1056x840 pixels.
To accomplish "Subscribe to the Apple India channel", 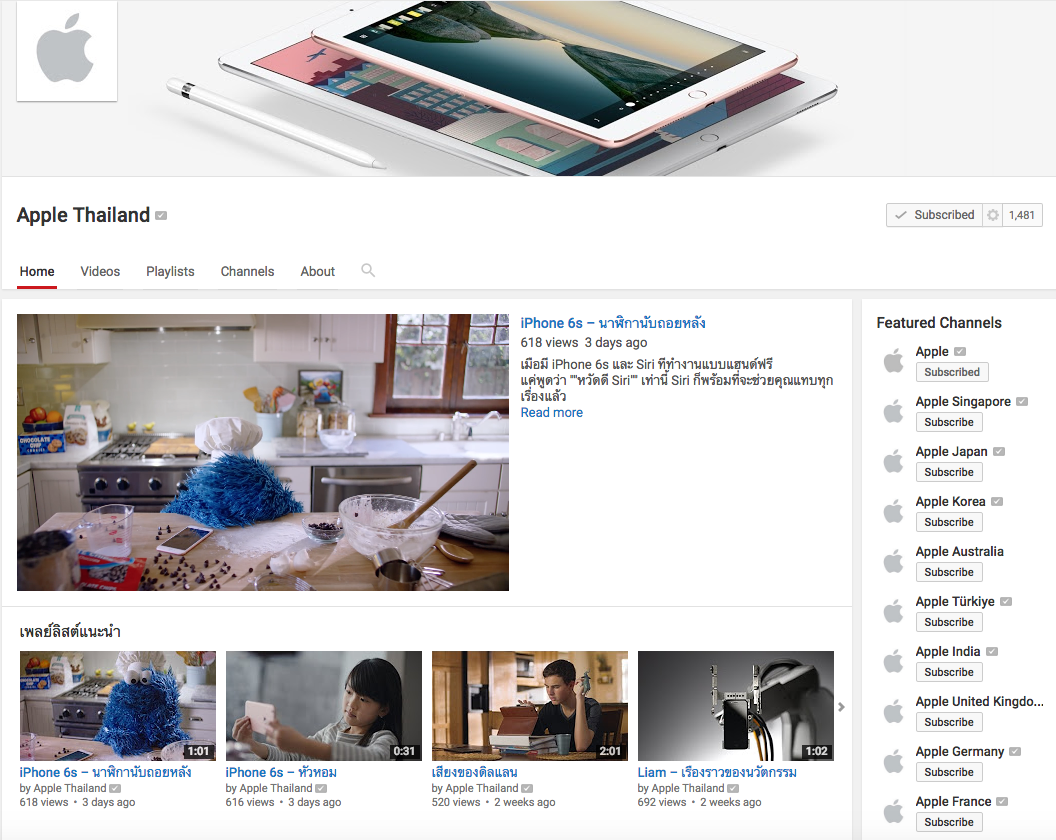I will pyautogui.click(x=949, y=672).
